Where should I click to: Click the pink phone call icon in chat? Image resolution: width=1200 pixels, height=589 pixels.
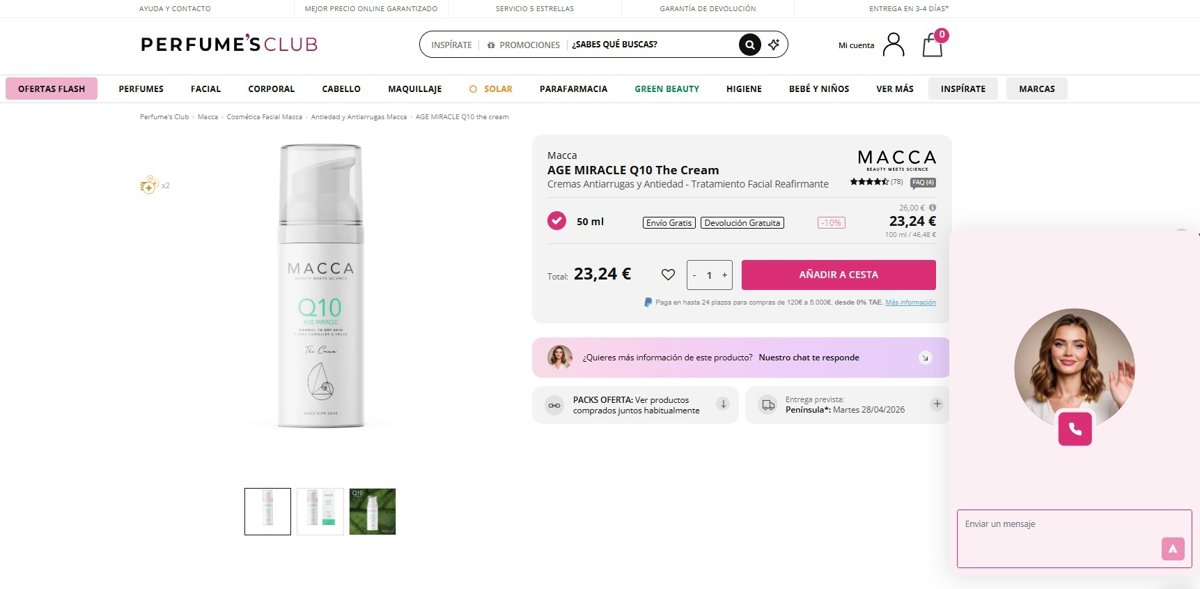pos(1075,429)
